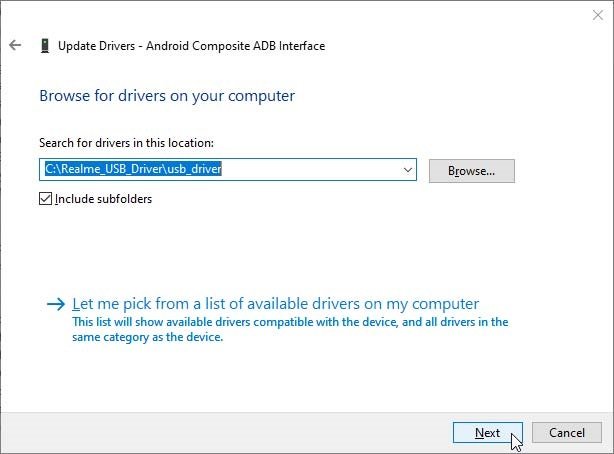Click empty space right of path field
This screenshot has height=454, width=614.
(x=564, y=171)
